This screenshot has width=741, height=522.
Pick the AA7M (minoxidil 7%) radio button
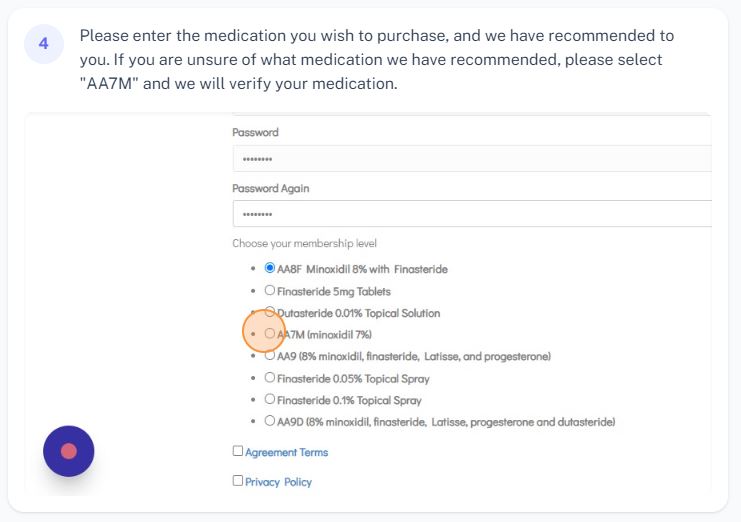(x=270, y=334)
